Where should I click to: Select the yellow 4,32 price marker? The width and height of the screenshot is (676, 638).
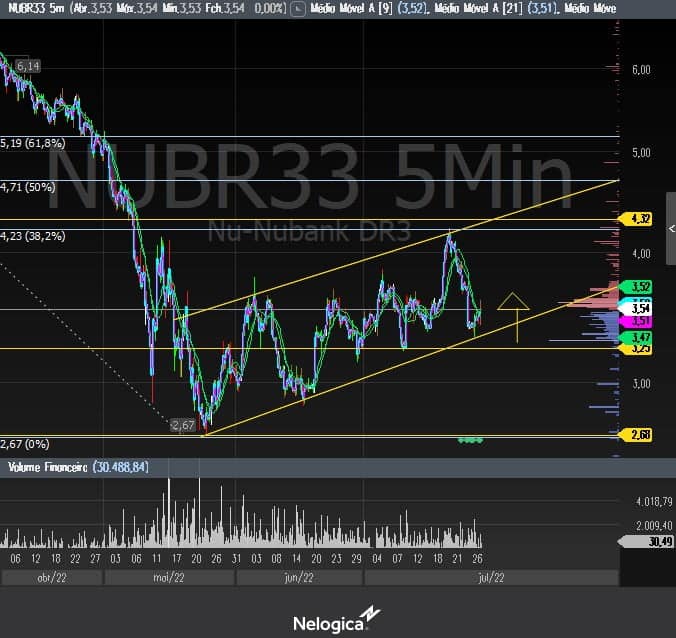(x=640, y=218)
